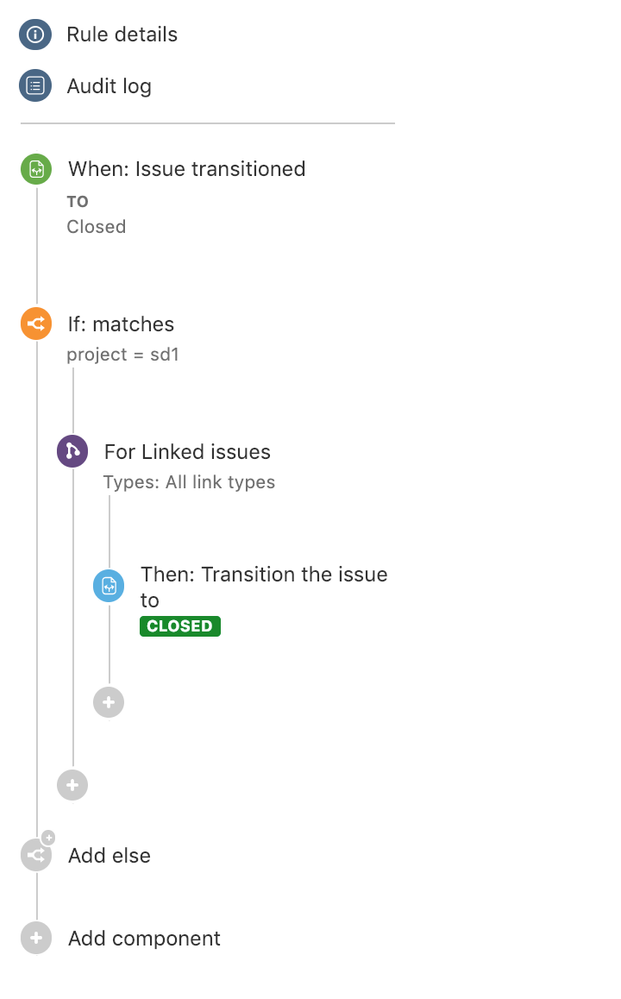Select the purple 'For Linked issues' branch icon
This screenshot has height=999, width=621.
(71, 451)
